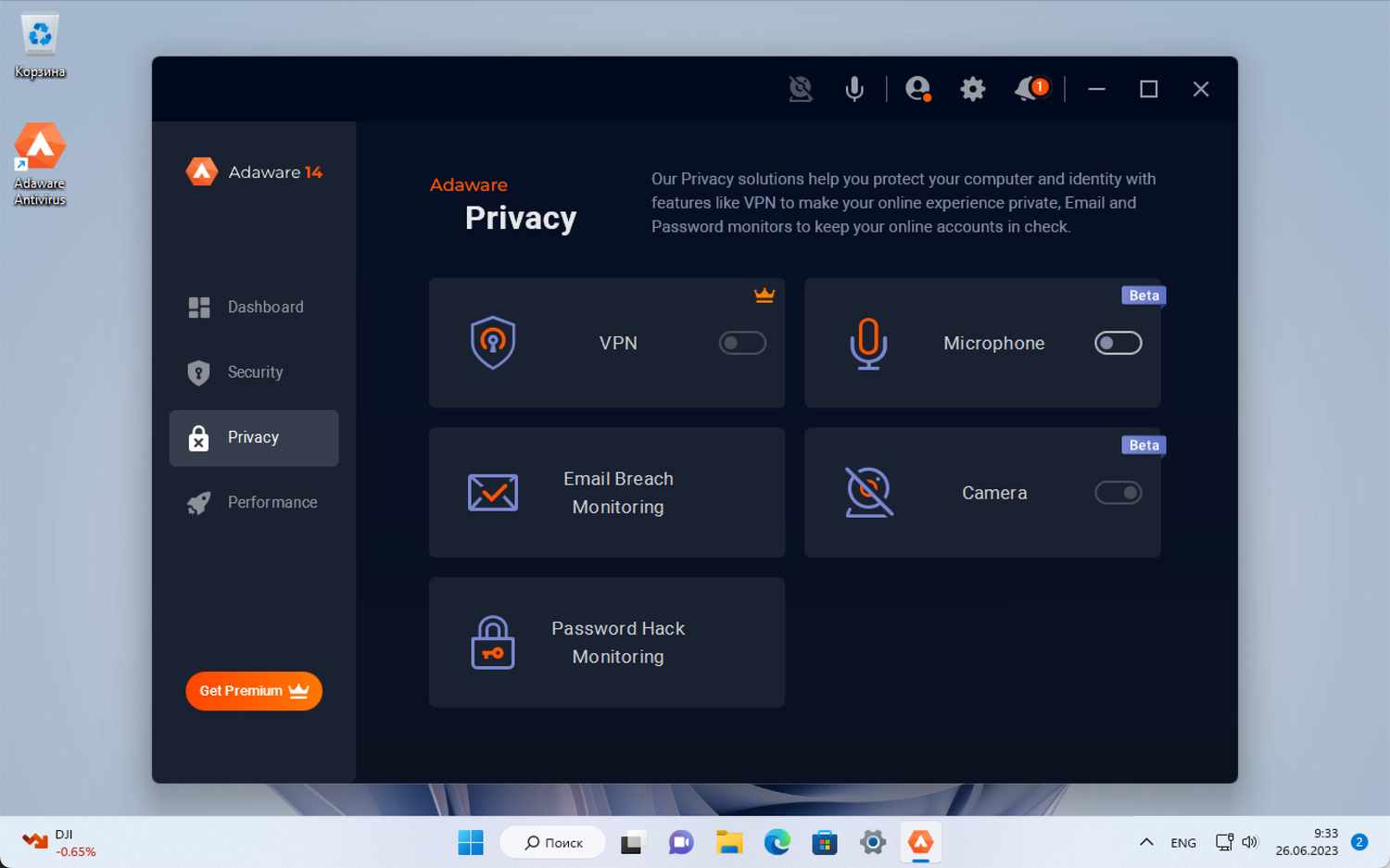Click Adaware icon in the taskbar

920,842
